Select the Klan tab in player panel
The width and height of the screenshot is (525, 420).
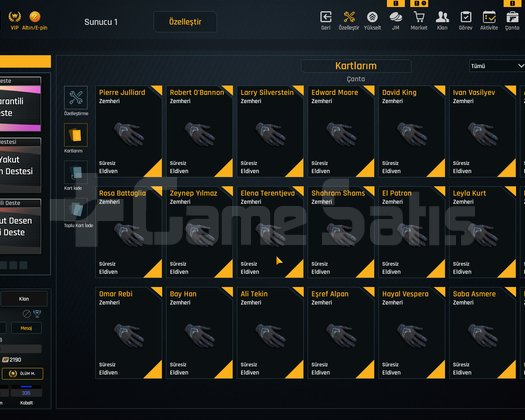coord(24,299)
